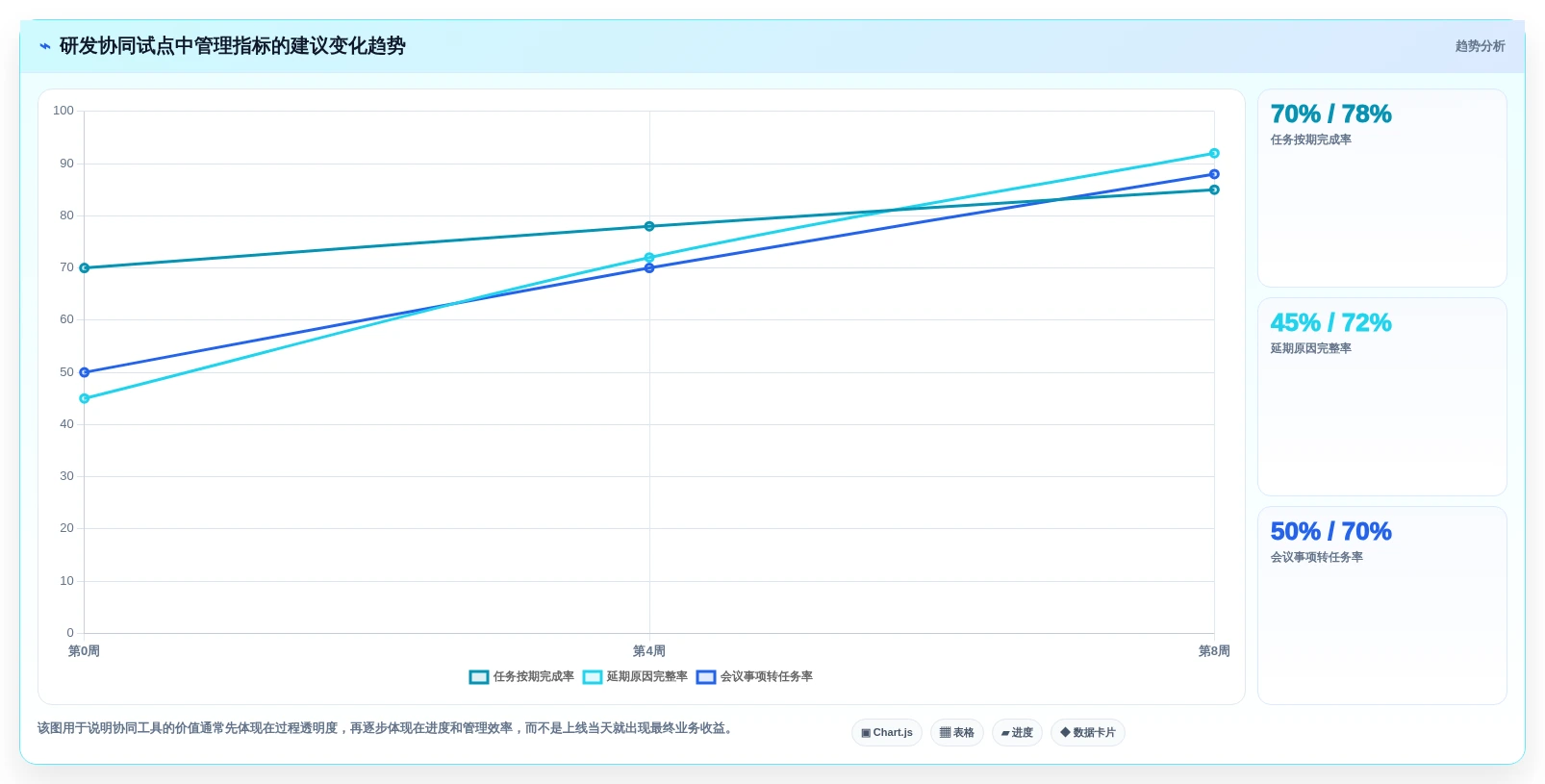
Task: Click the 任务按期完成率 card caption
Action: 1310,140
